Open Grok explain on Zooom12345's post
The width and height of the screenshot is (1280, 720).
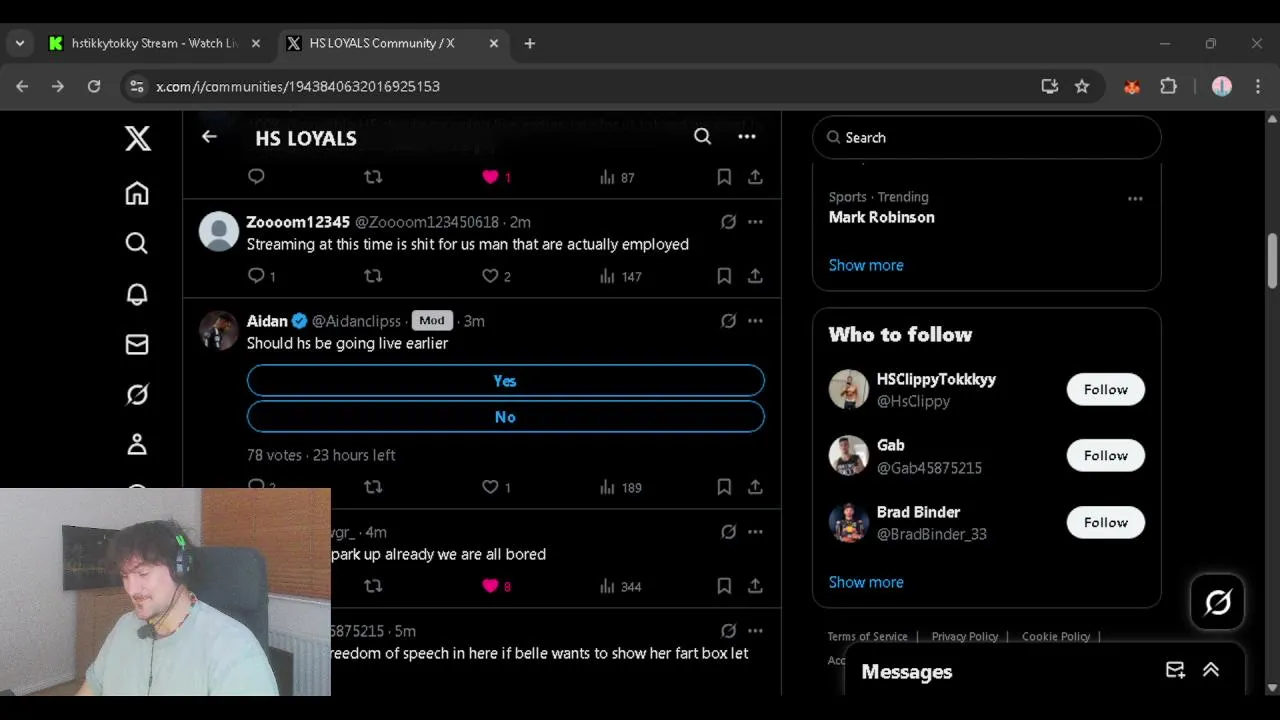(728, 222)
